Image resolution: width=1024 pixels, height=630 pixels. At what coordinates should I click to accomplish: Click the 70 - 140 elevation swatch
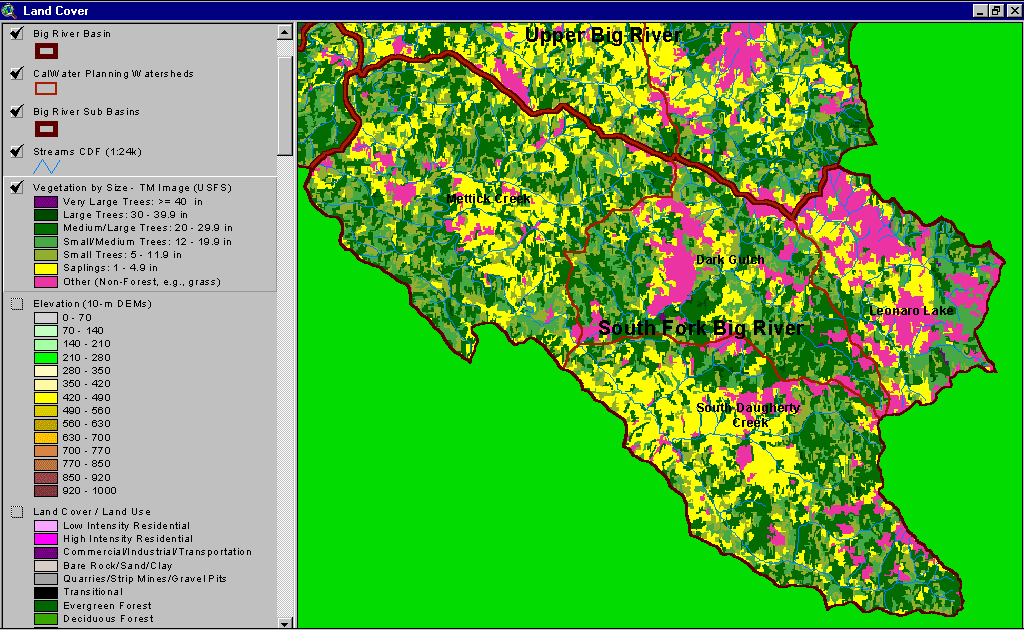click(x=46, y=331)
